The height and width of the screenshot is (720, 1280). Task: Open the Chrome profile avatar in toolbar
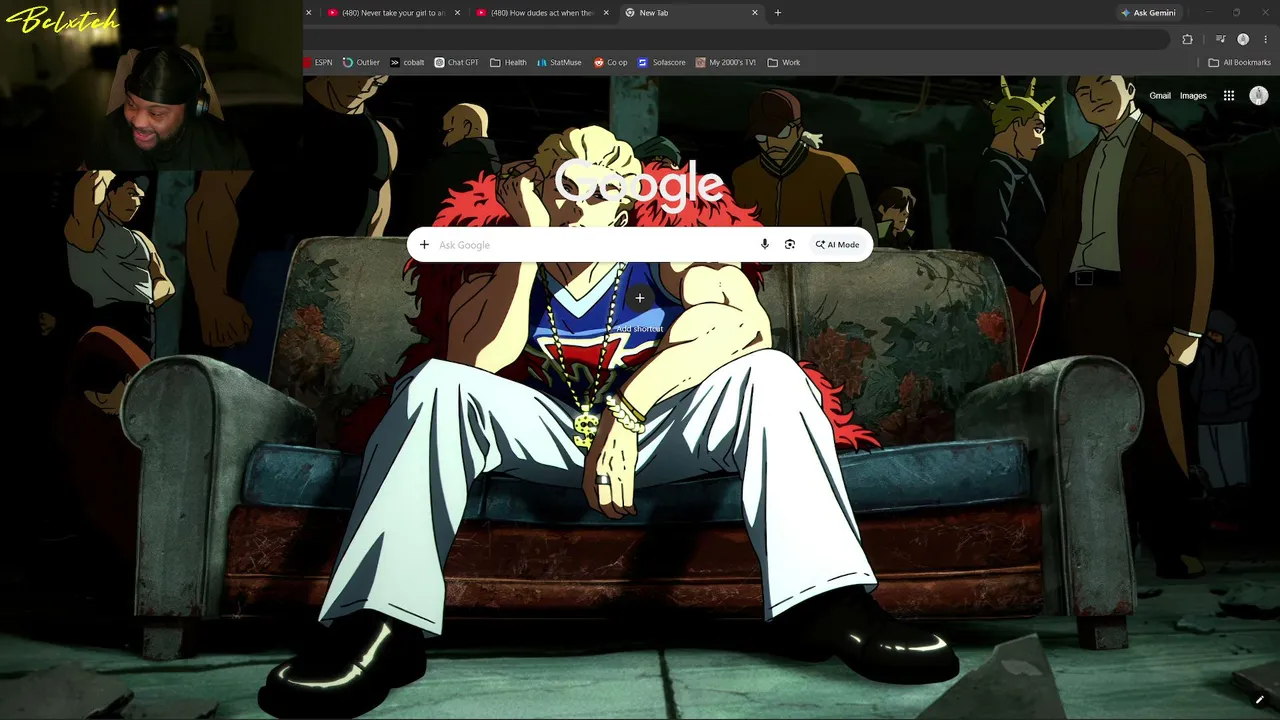(x=1243, y=39)
